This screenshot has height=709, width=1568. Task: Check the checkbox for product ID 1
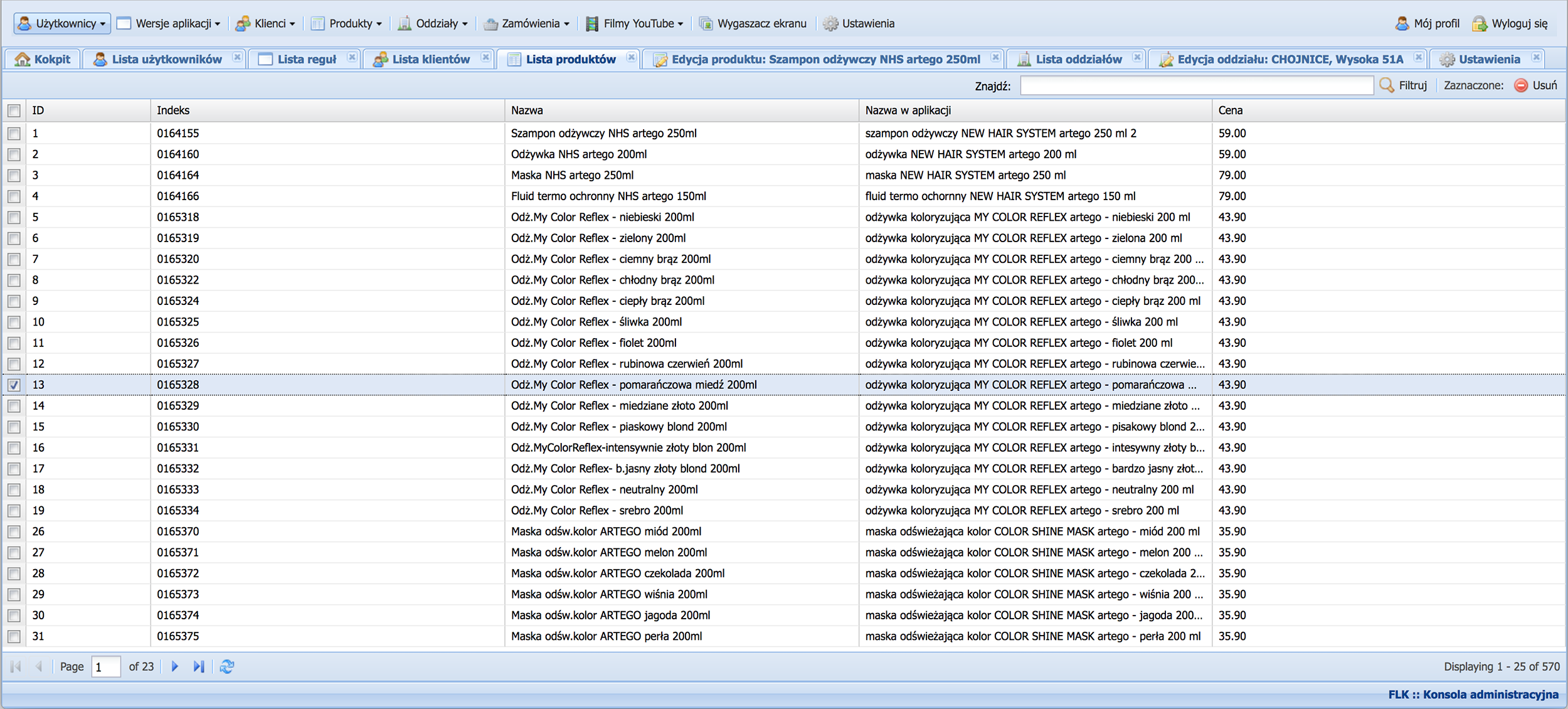tap(14, 134)
